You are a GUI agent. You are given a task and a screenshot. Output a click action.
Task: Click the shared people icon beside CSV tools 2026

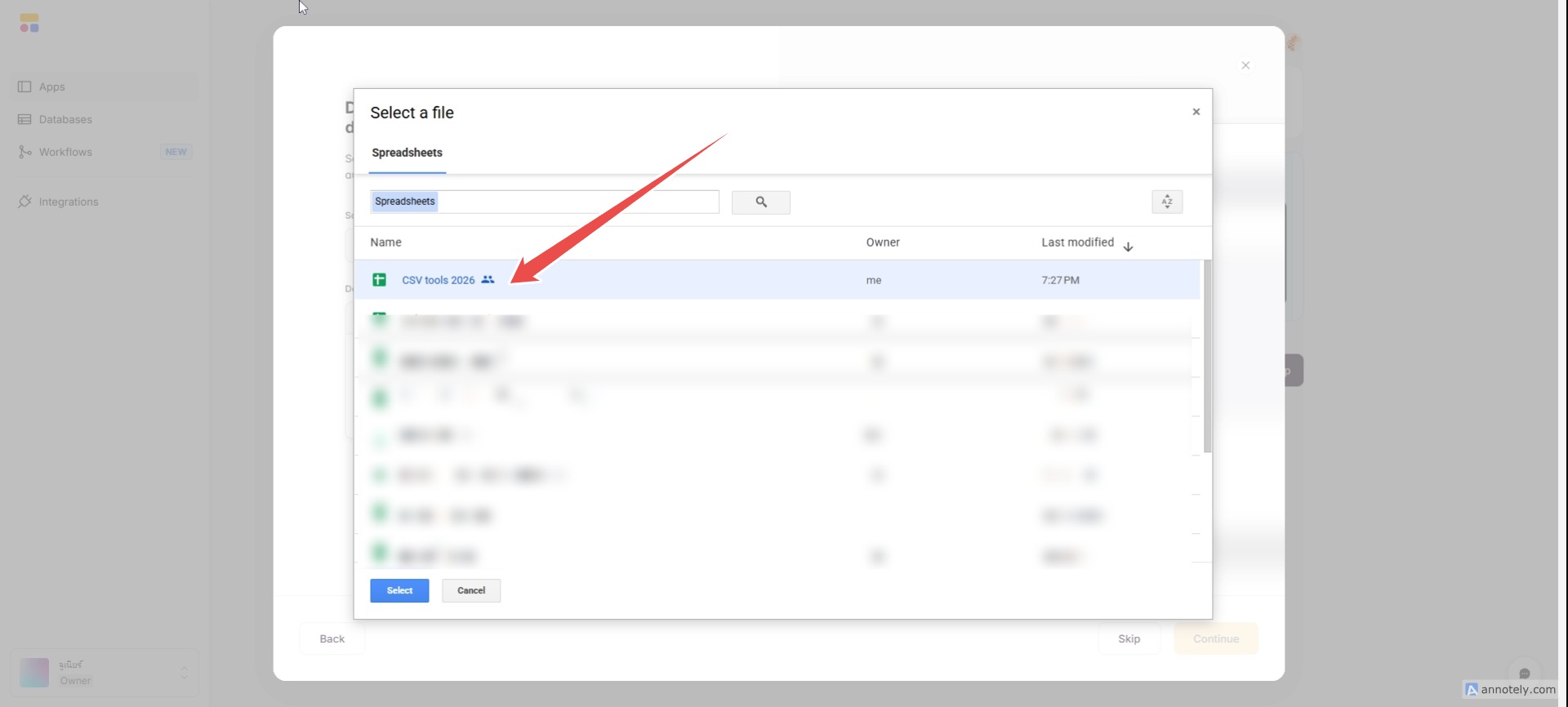point(488,280)
